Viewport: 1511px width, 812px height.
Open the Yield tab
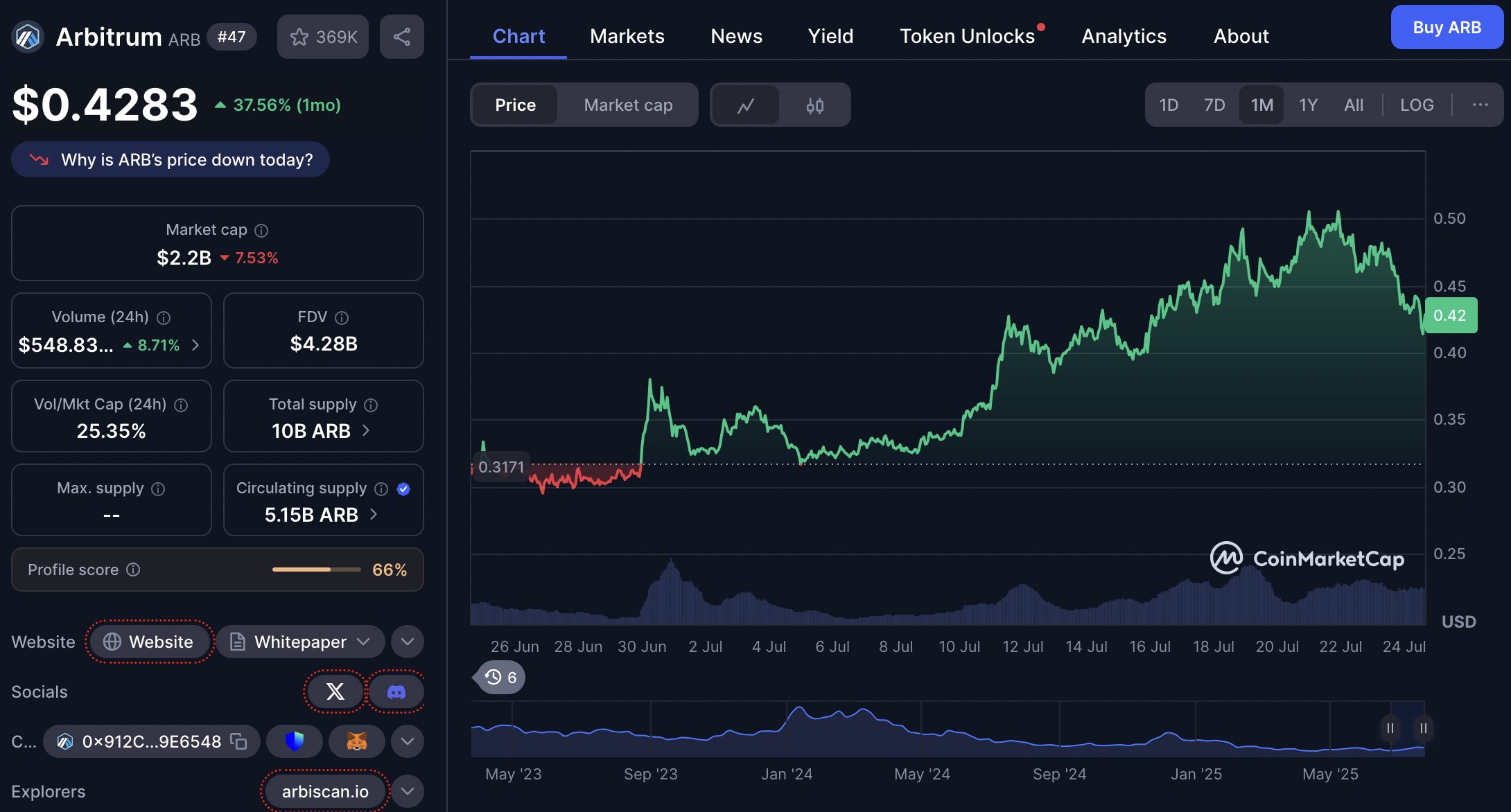830,36
